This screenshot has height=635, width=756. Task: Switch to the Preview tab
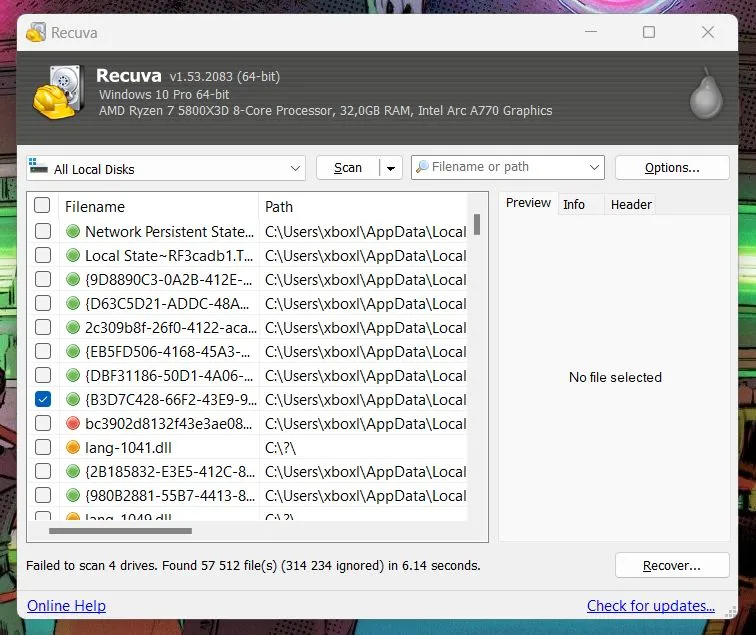(x=528, y=203)
